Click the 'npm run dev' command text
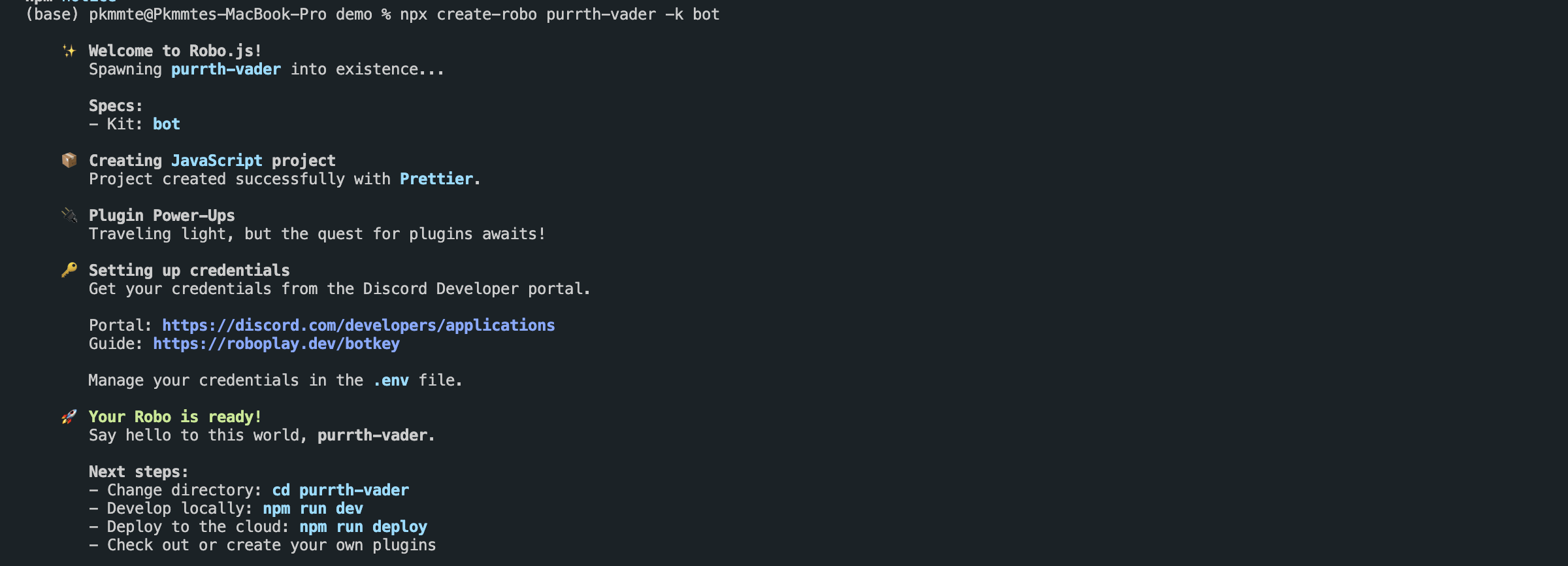 313,508
